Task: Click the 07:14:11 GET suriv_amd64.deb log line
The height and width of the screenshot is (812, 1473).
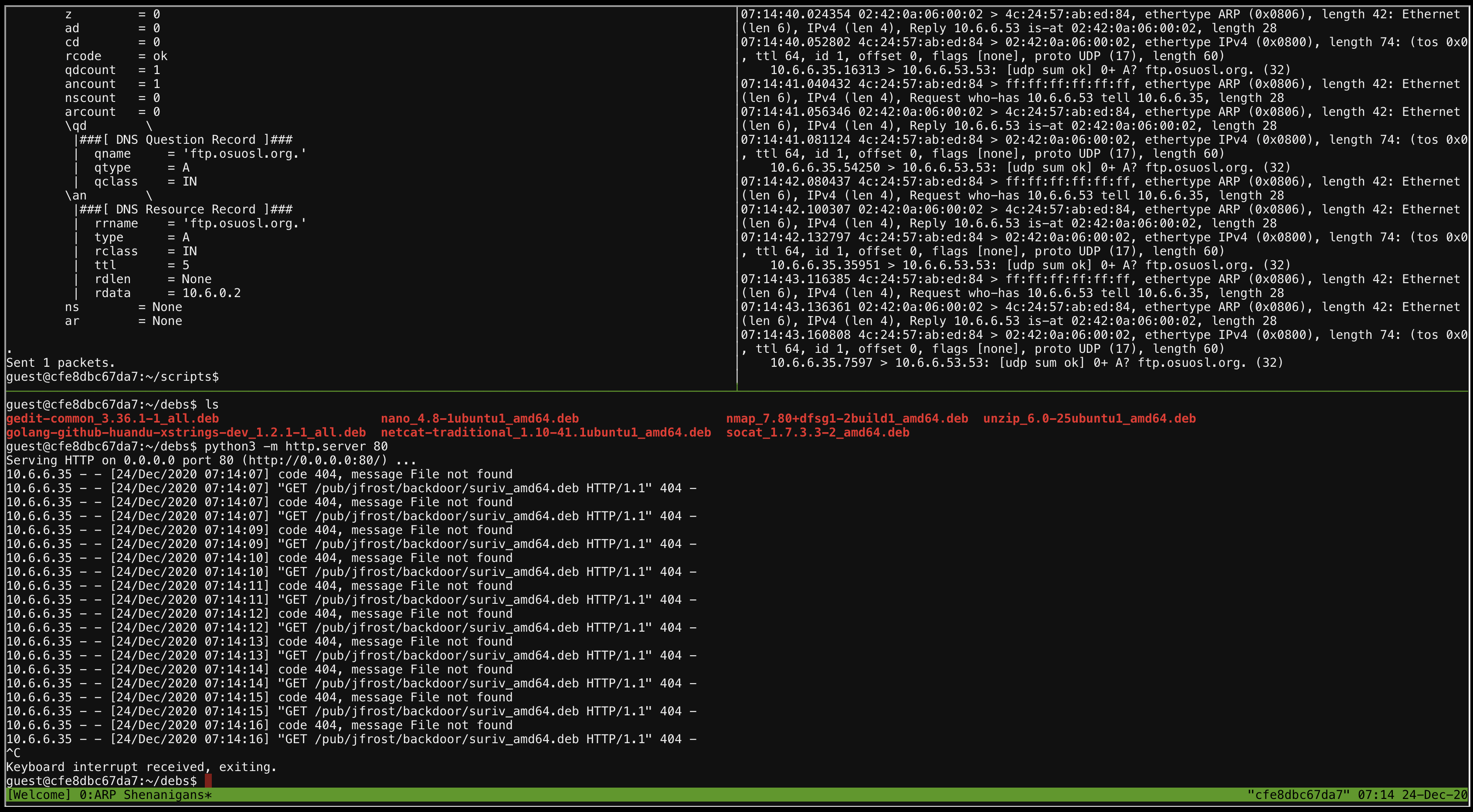Action: tap(351, 599)
